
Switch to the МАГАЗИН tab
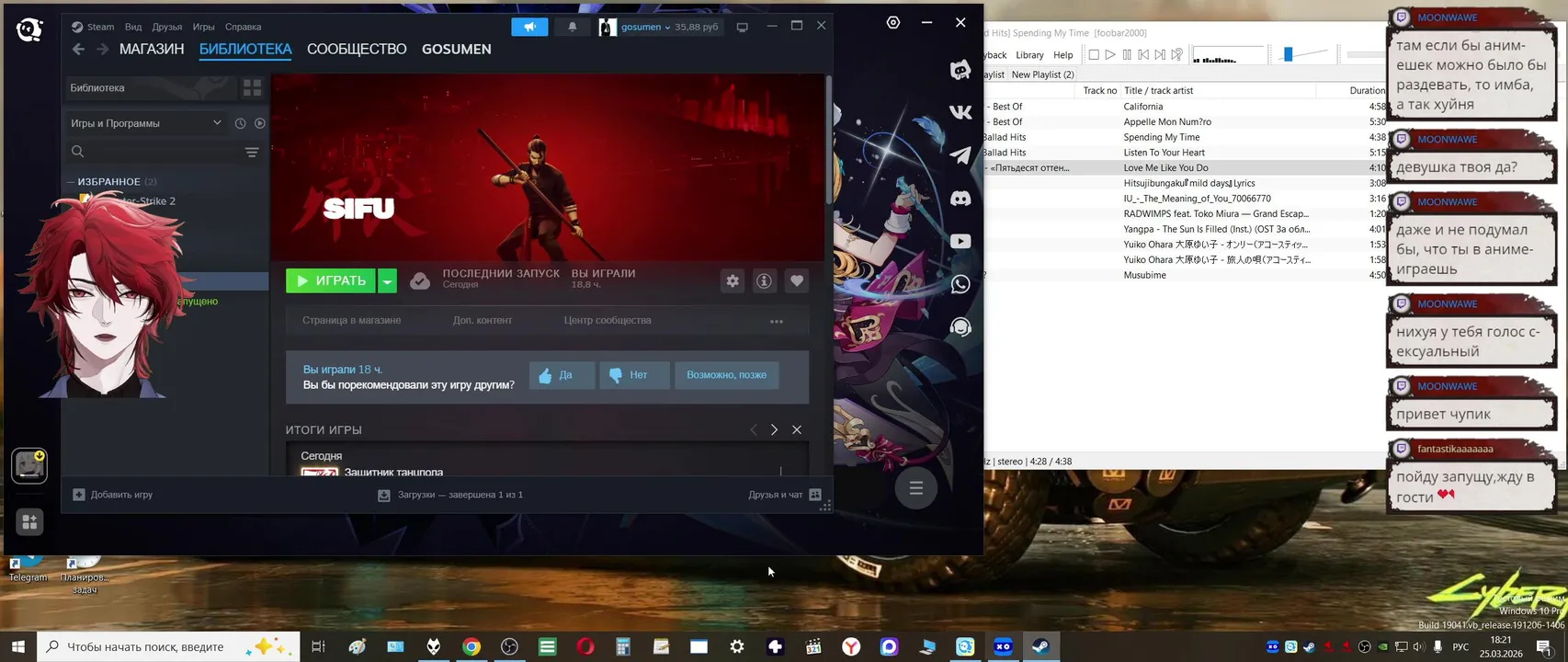click(152, 49)
